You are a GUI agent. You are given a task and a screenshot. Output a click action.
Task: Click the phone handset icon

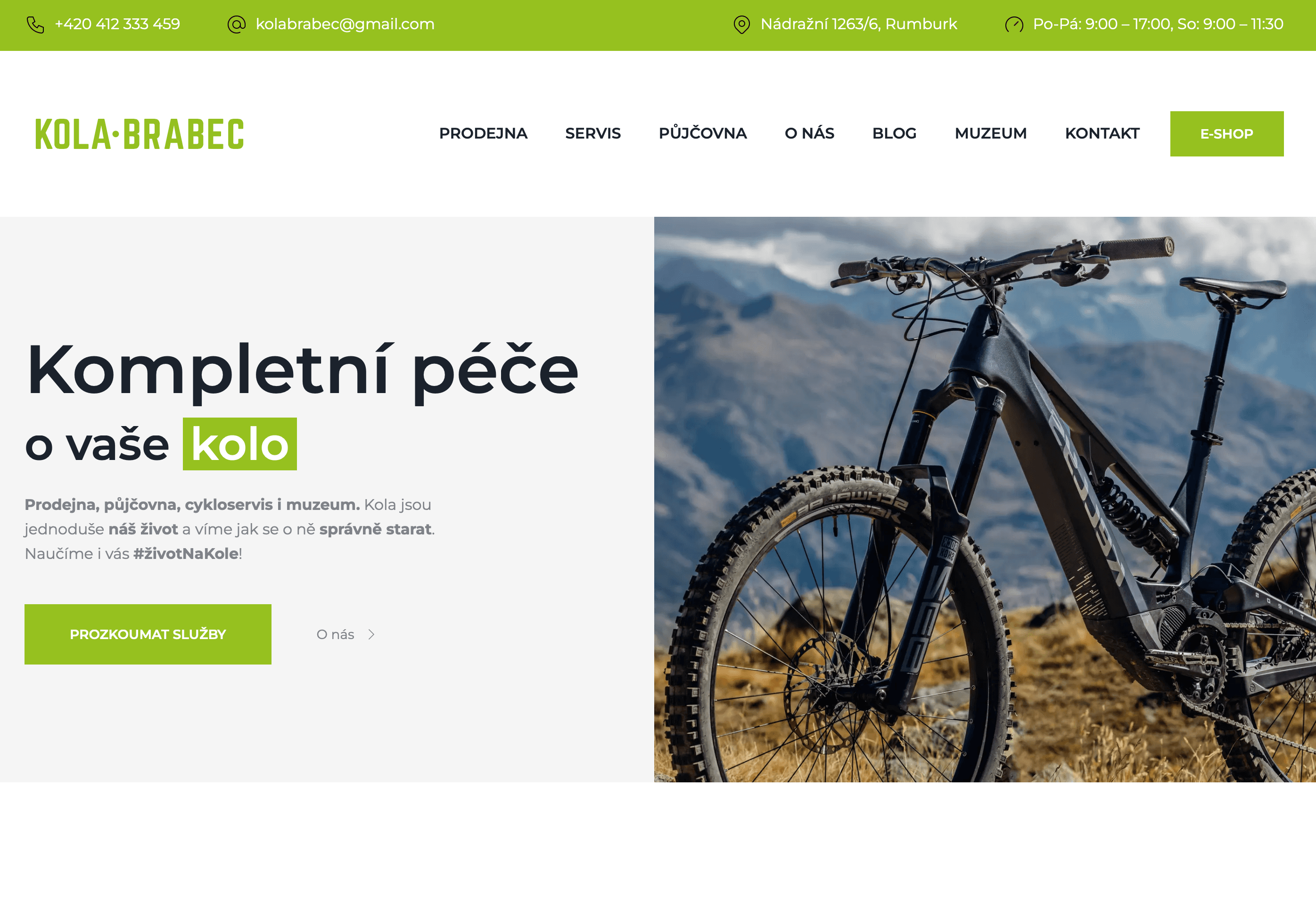coord(35,25)
